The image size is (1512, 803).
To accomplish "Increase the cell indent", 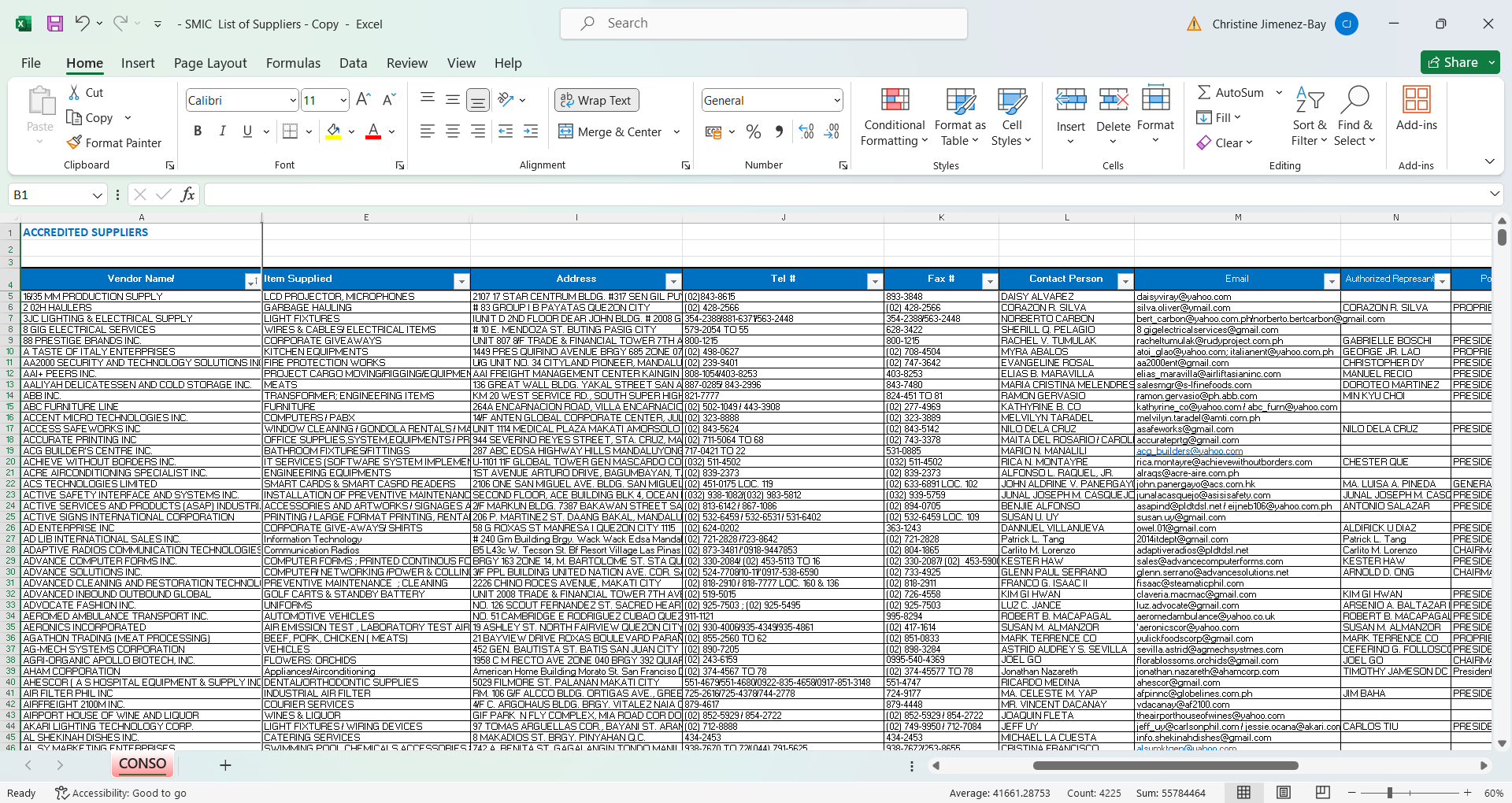I will pos(531,131).
